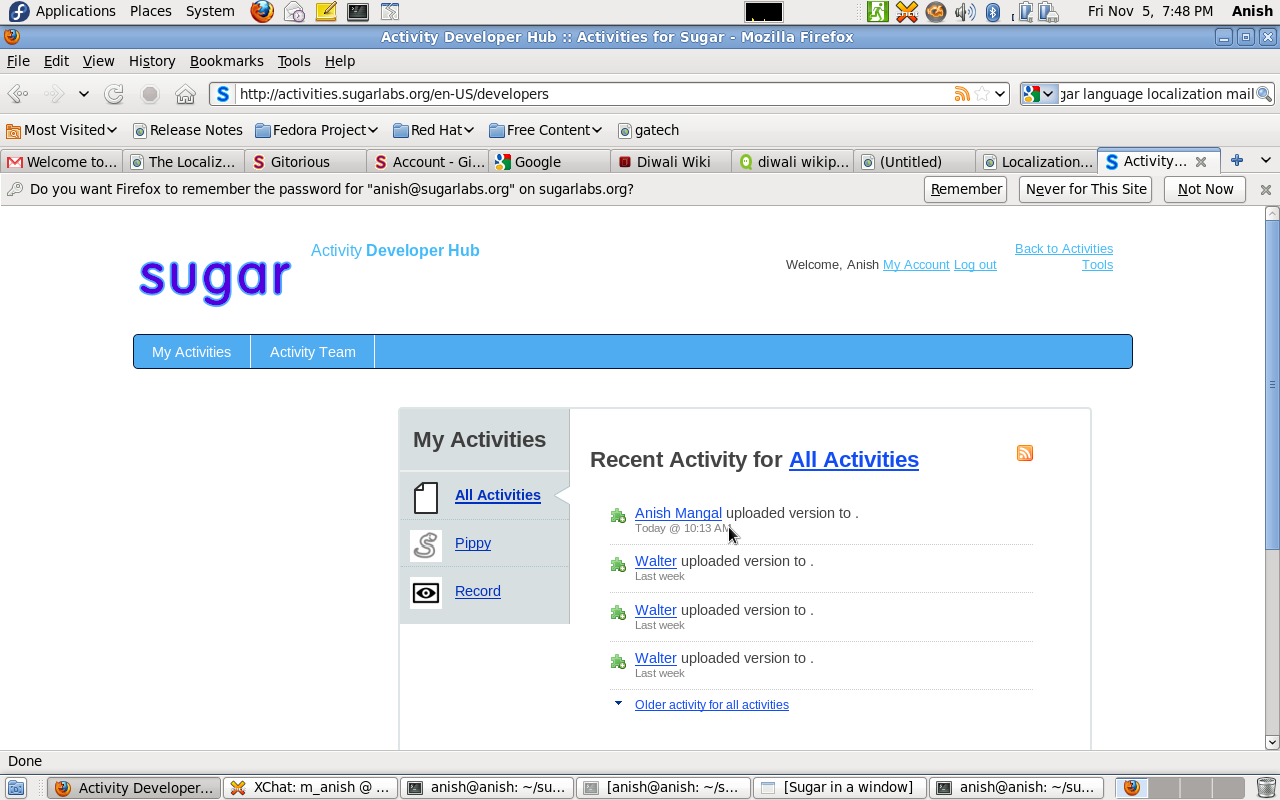Select the Activity Team navigation tab

pyautogui.click(x=312, y=352)
